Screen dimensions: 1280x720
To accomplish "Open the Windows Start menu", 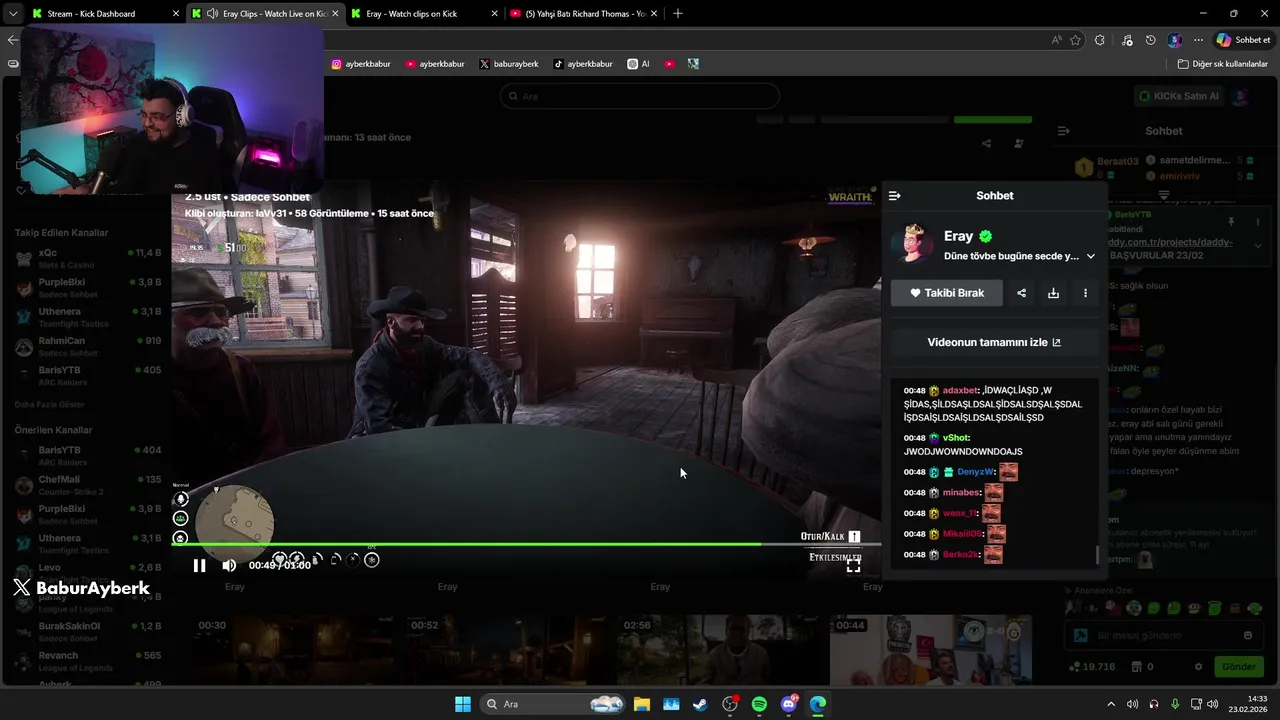I will (463, 704).
